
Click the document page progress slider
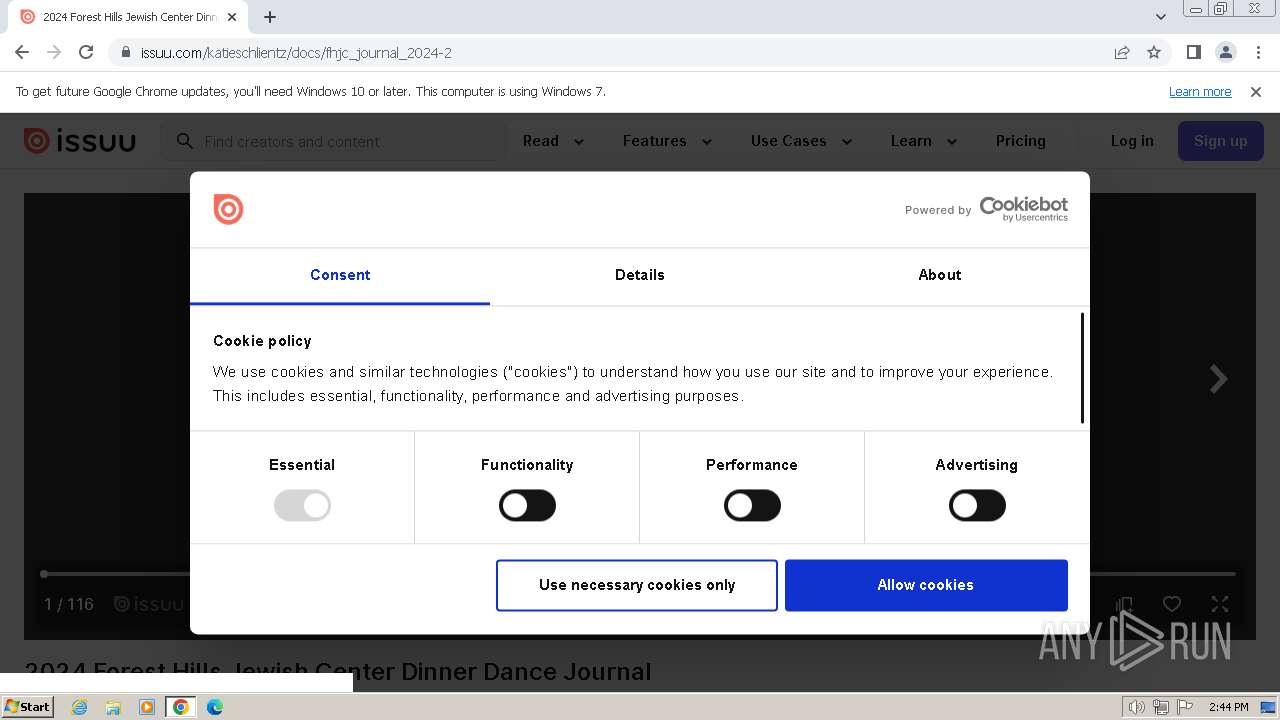(x=640, y=574)
